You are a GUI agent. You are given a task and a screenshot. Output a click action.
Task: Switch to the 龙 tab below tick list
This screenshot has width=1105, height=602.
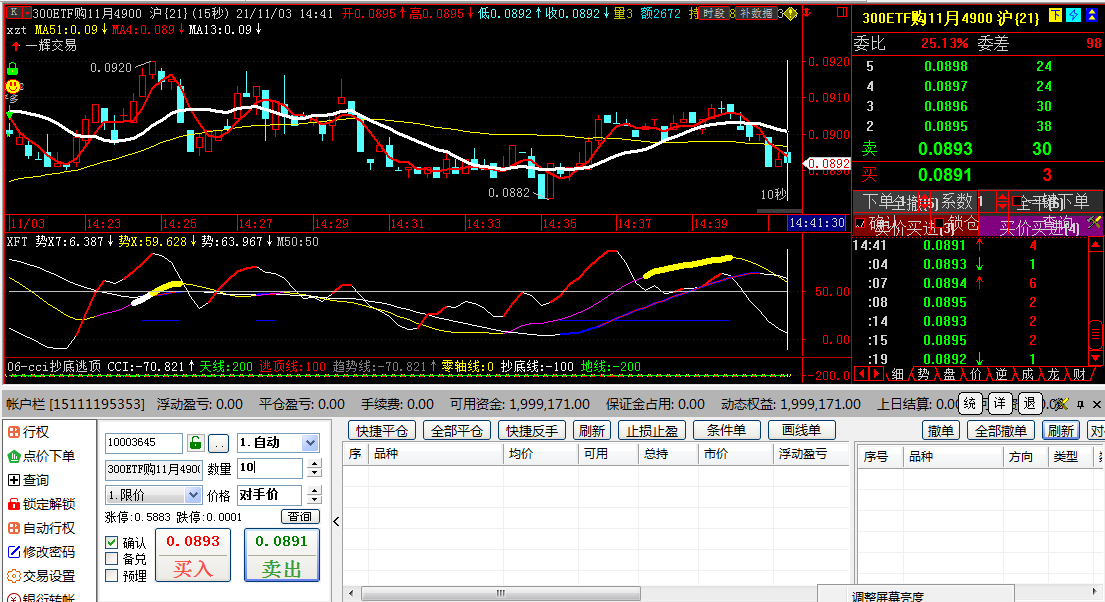click(x=1054, y=374)
